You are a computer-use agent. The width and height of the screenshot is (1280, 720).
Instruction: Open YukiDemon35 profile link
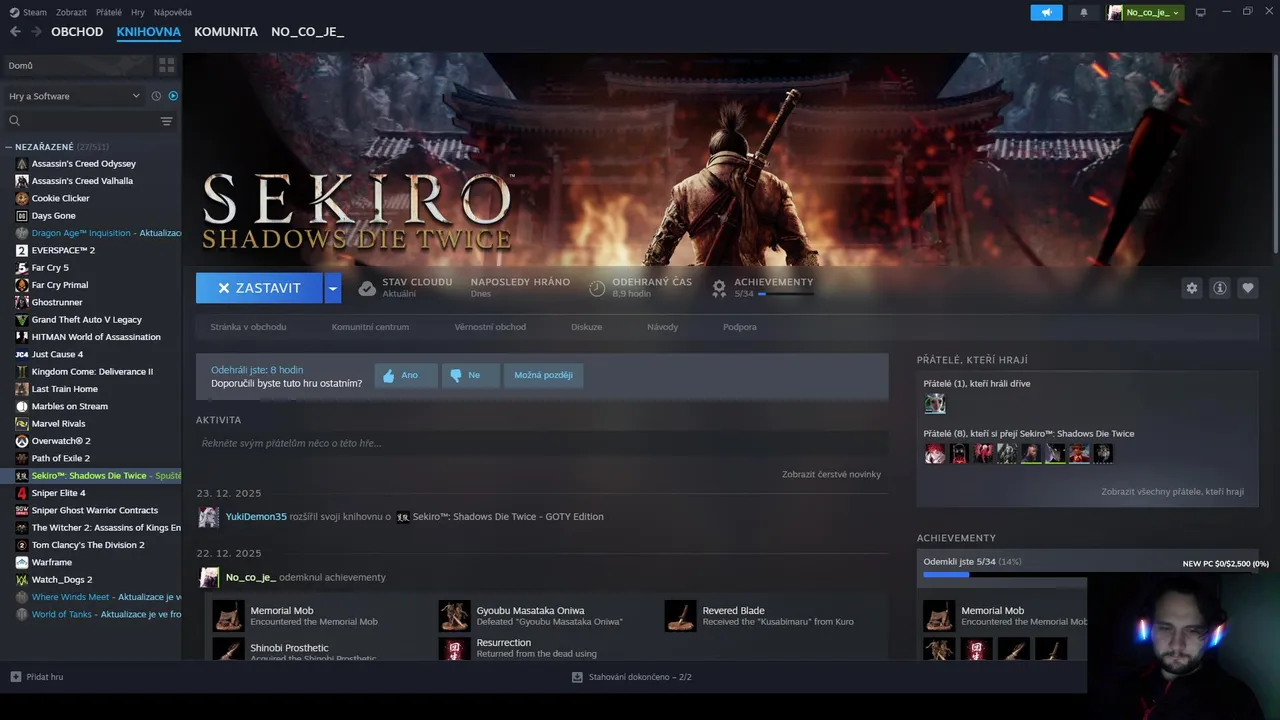(256, 517)
